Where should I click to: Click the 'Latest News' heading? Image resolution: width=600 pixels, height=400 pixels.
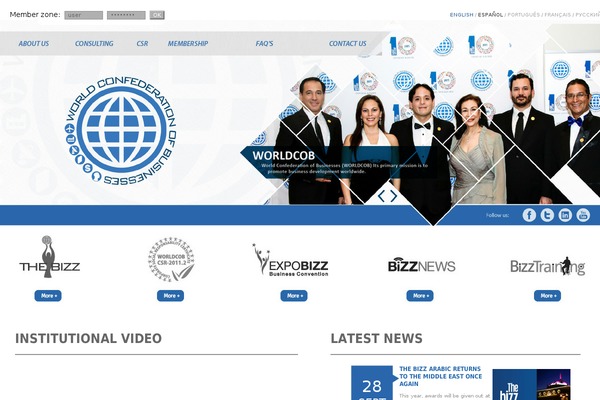(x=377, y=338)
